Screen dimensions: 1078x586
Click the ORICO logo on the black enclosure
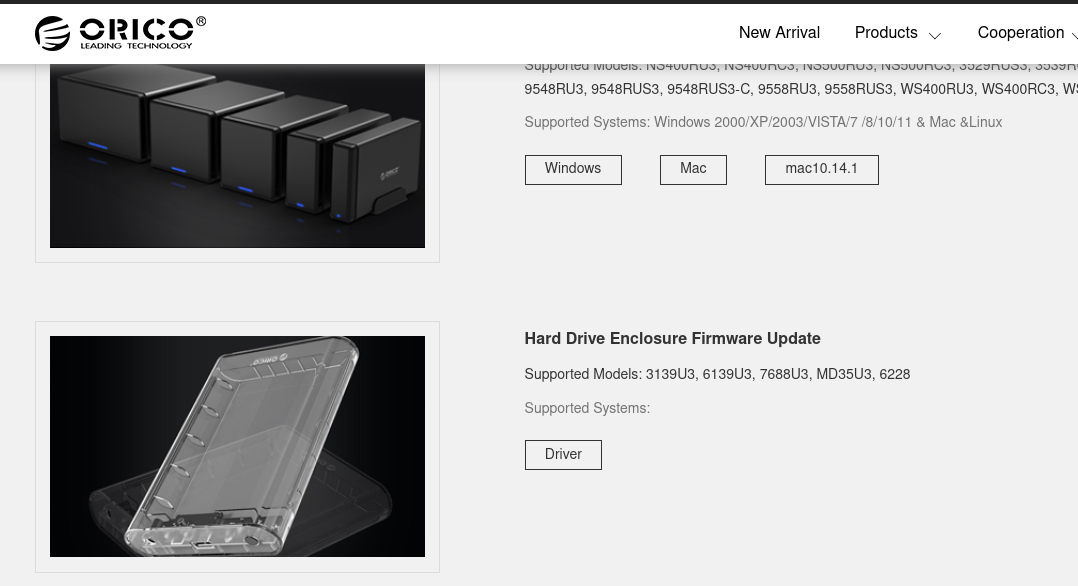pyautogui.click(x=389, y=172)
